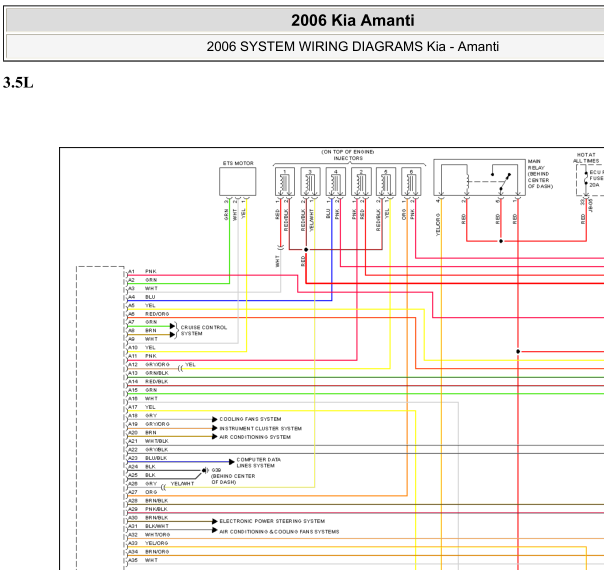Click the vertical 'GRN' wire label under ETS motor
604x570 pixels.
pos(226,215)
